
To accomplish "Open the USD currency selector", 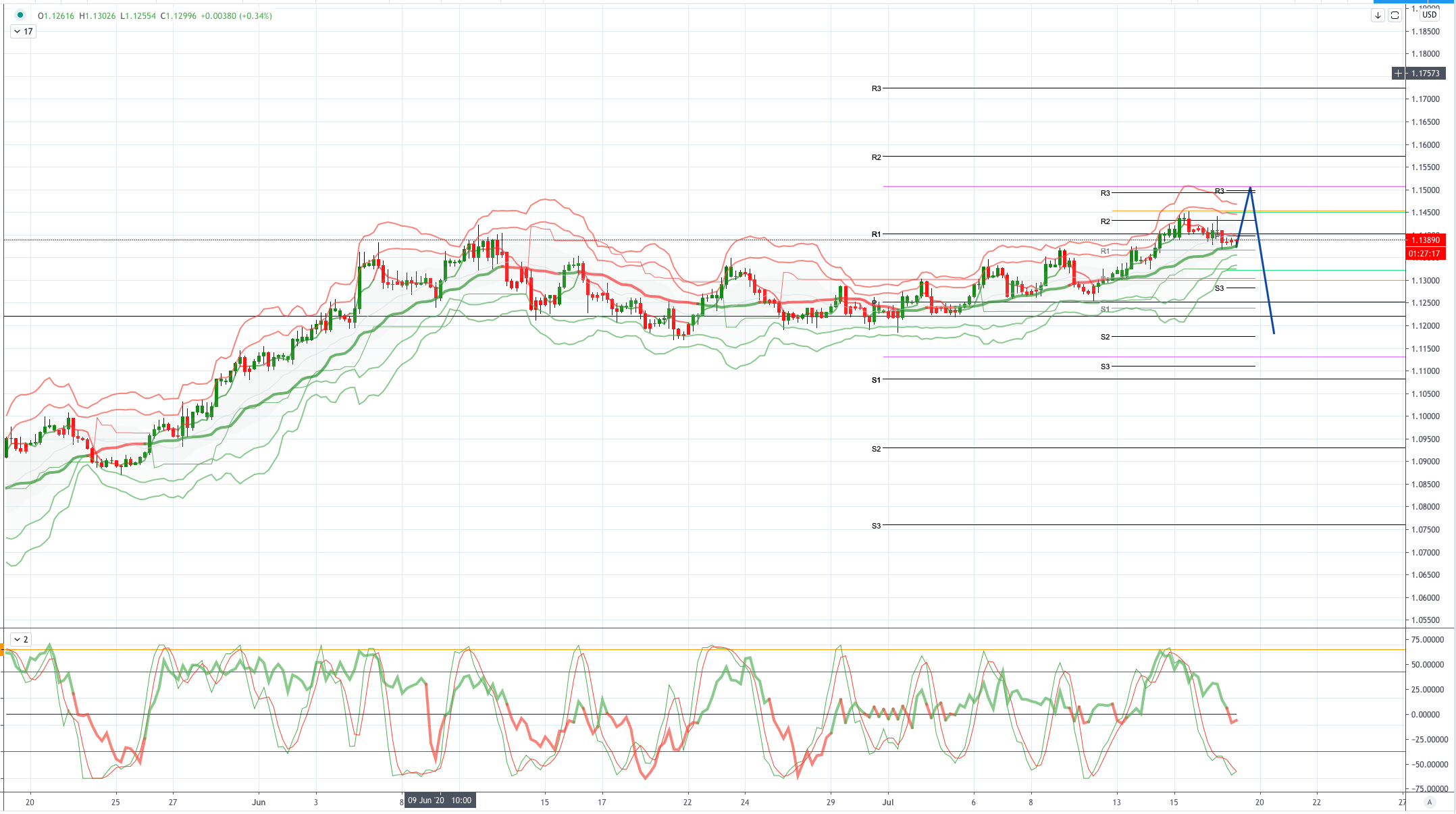I will point(1430,14).
